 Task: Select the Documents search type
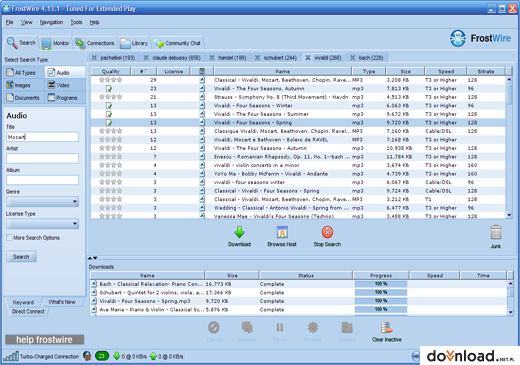click(24, 98)
